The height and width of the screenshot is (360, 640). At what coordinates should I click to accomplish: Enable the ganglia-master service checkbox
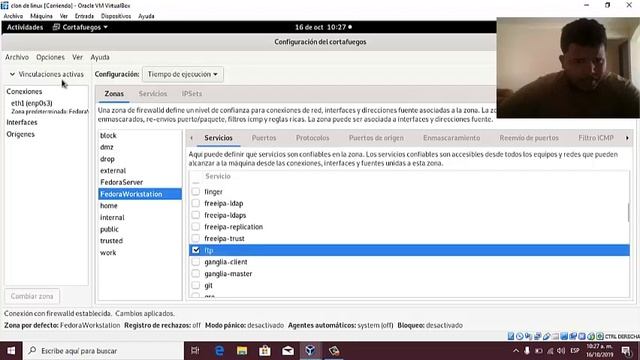196,273
